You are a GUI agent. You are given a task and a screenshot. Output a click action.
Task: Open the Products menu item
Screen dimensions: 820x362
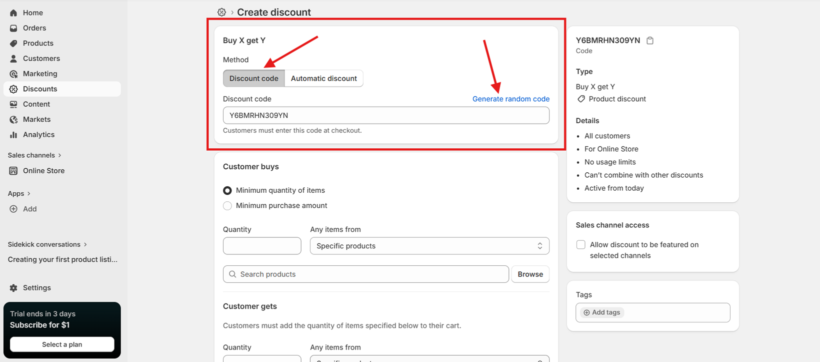coord(62,43)
